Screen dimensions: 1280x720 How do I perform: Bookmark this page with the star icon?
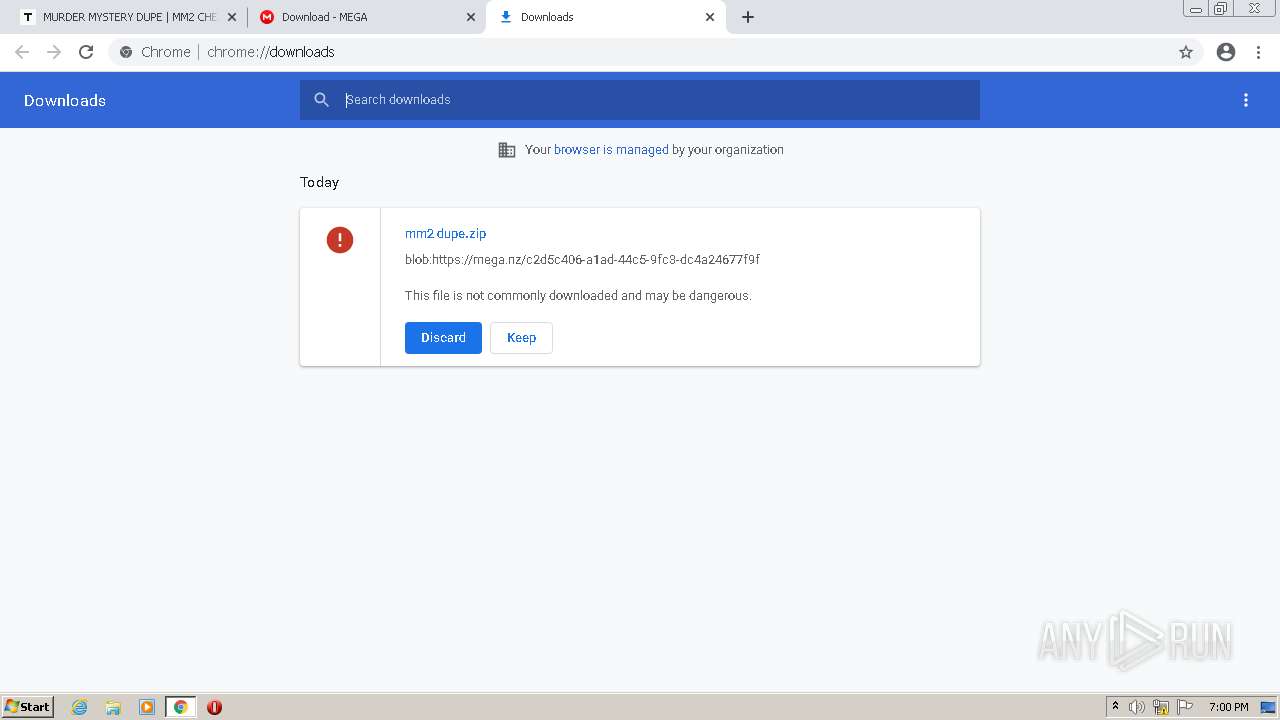pos(1186,52)
